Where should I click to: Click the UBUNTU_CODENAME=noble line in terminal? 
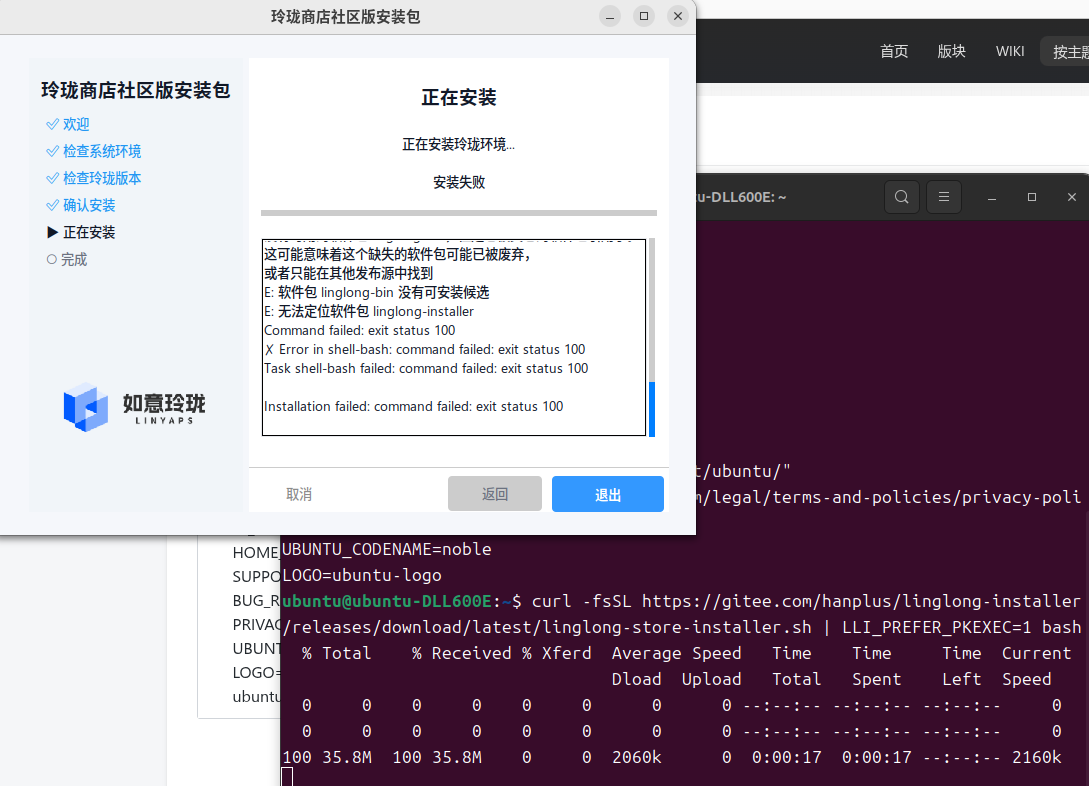tap(387, 549)
